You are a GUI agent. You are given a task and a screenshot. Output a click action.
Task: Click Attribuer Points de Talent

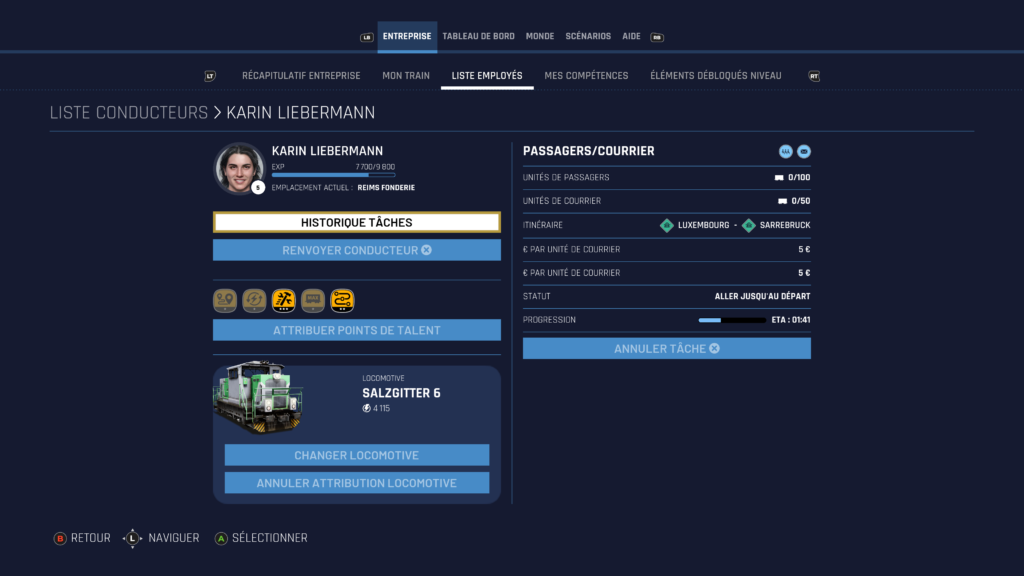[357, 330]
